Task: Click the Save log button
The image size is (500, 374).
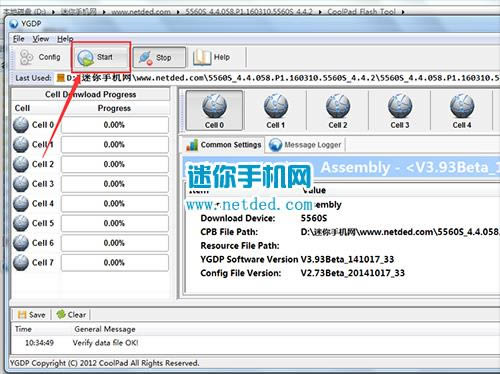Action: tap(31, 315)
